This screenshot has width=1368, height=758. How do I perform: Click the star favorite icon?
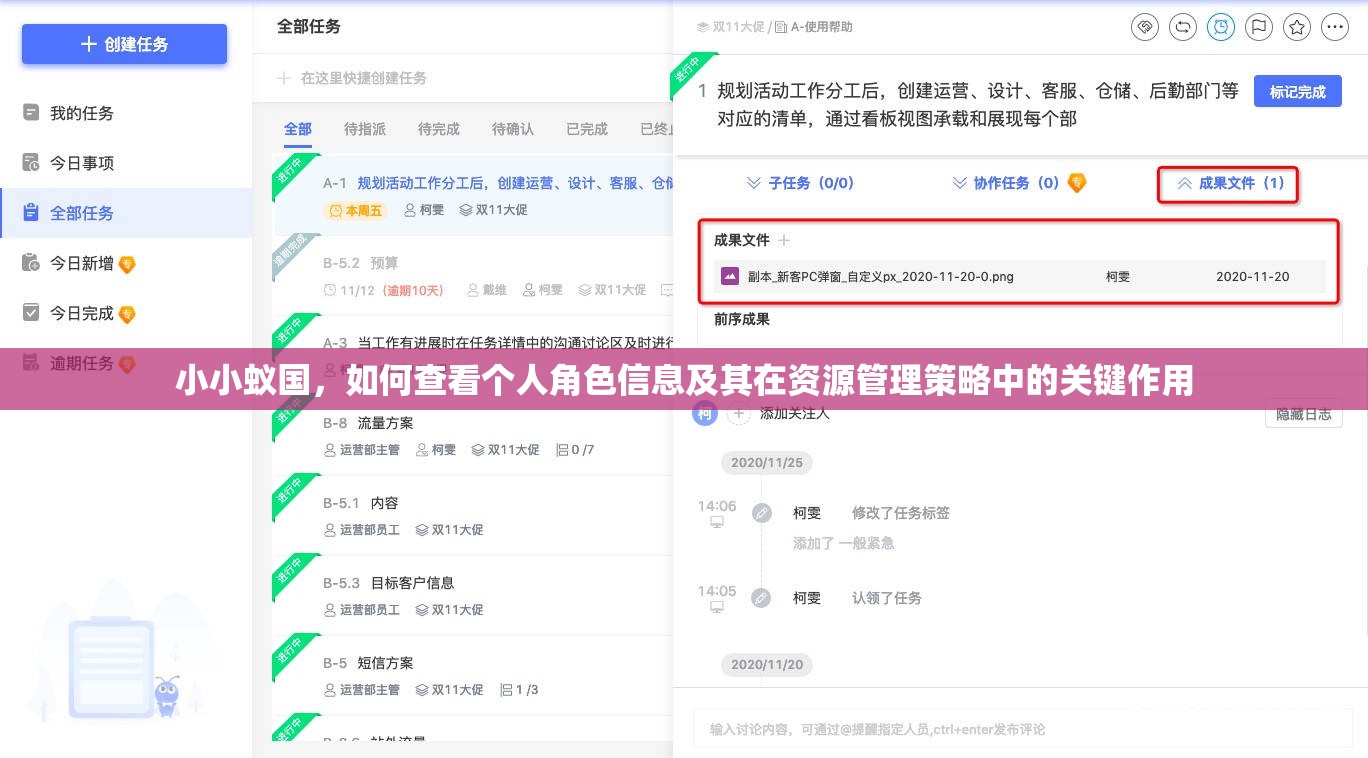(x=1297, y=27)
